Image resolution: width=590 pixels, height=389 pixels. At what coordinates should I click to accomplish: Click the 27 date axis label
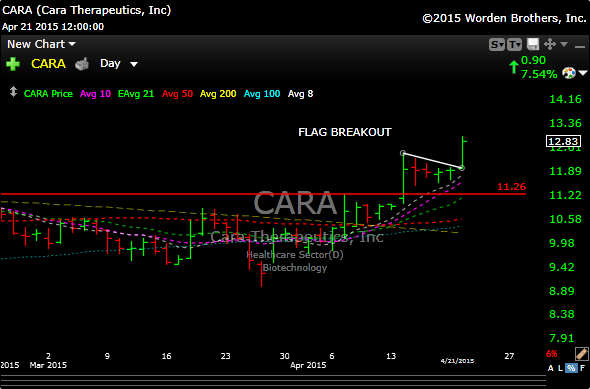[x=509, y=356]
